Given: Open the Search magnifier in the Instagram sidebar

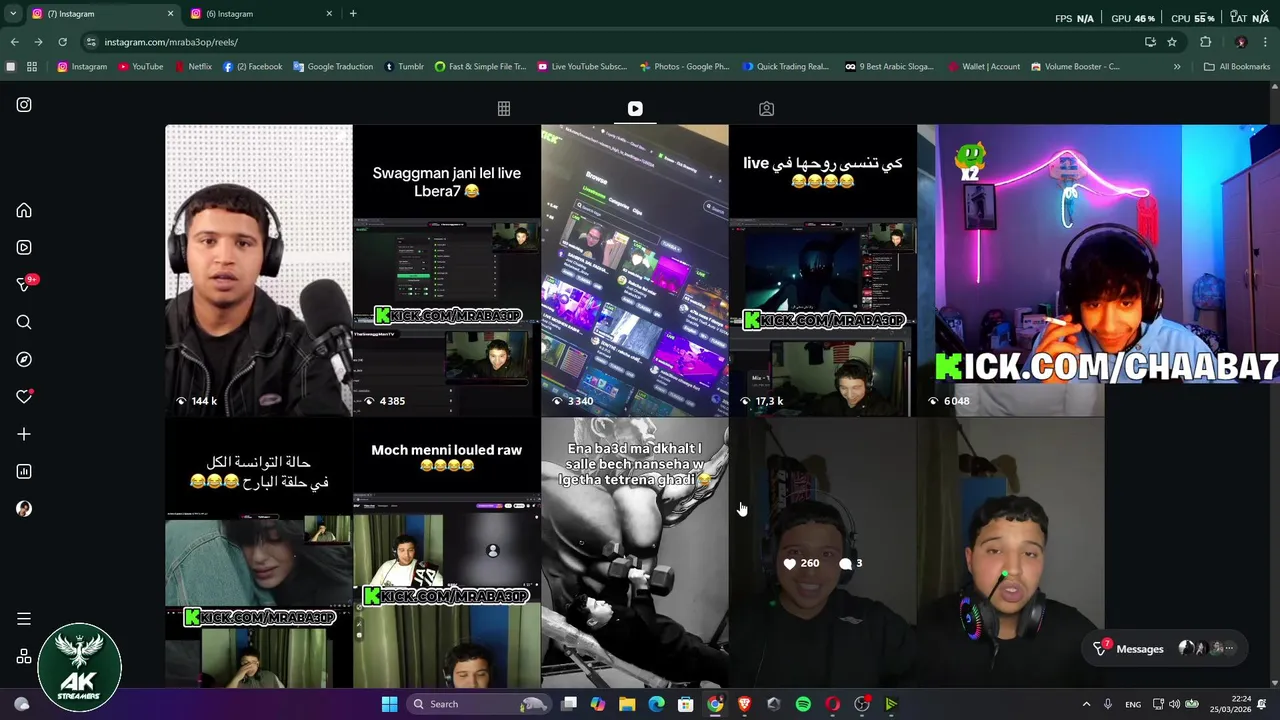Looking at the screenshot, I should pos(24,322).
